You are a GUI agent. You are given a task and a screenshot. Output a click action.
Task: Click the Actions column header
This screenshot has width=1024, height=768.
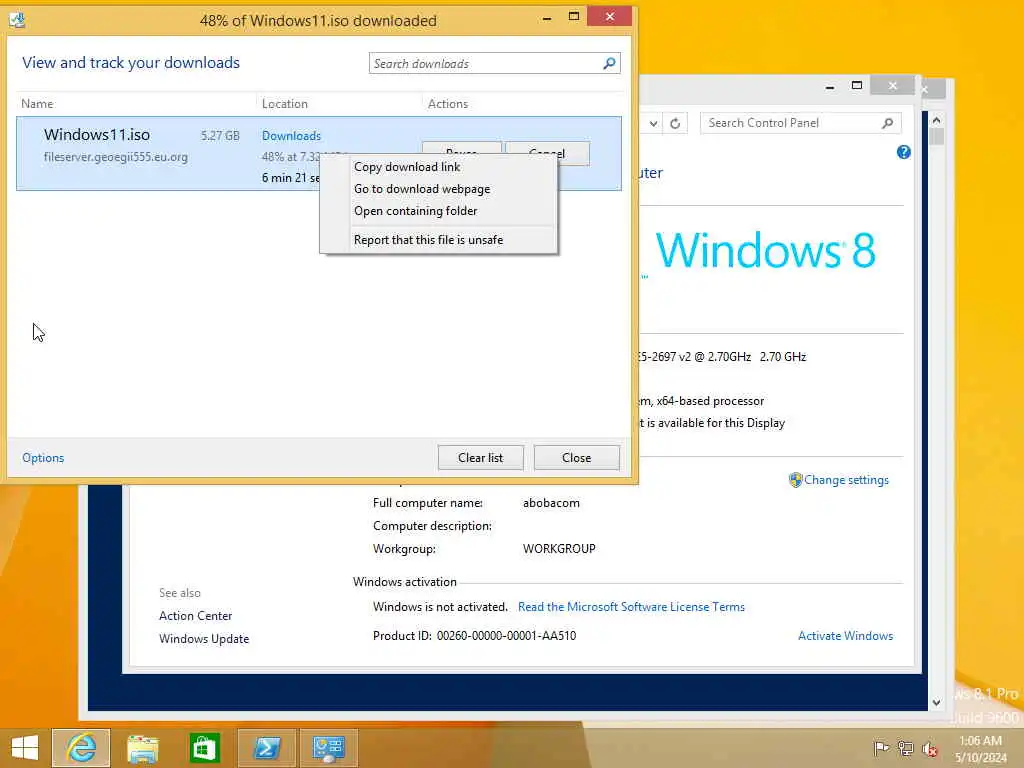(447, 104)
